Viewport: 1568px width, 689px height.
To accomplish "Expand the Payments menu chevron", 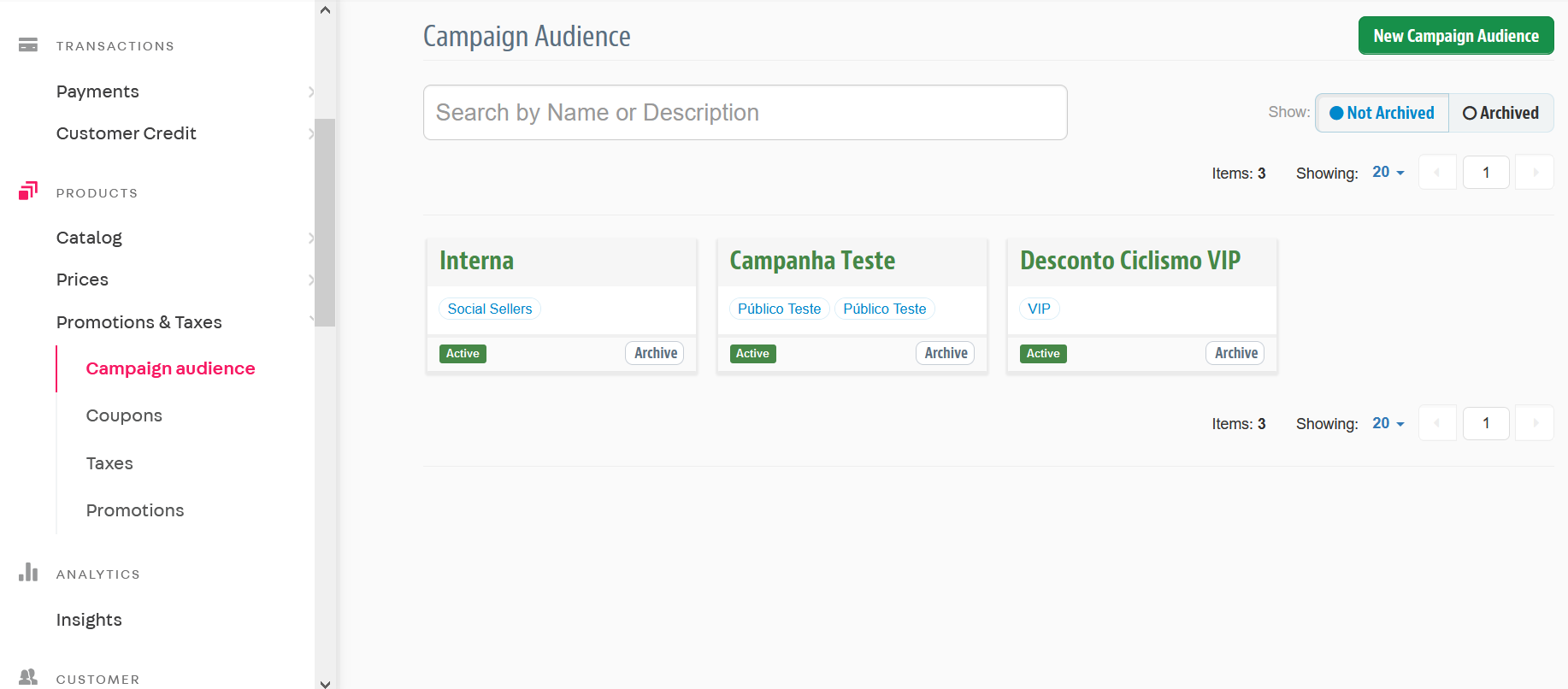I will pos(310,91).
